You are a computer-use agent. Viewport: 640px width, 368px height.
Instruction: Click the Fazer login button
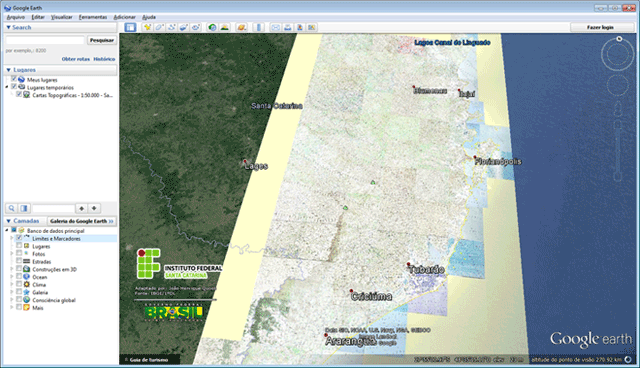(600, 27)
